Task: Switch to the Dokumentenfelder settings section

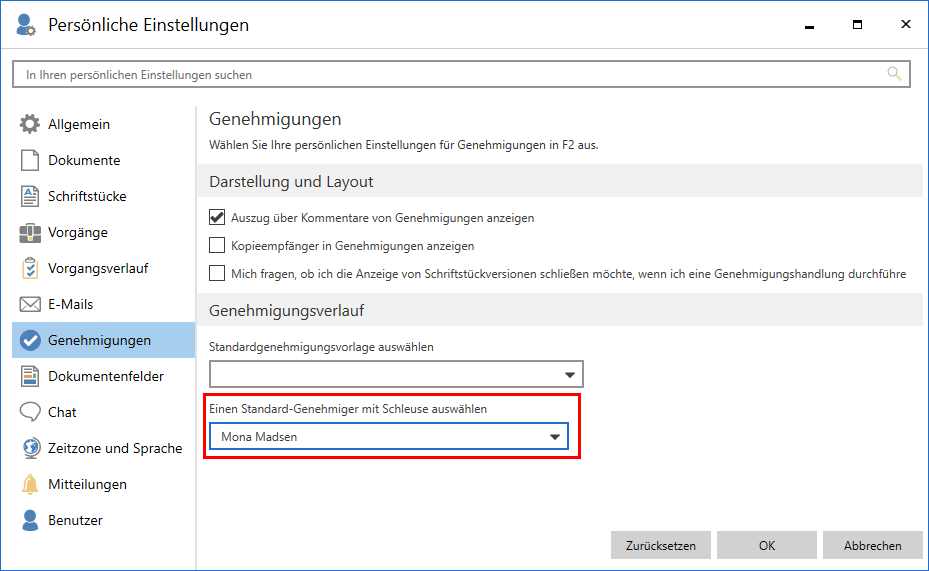Action: coord(105,377)
